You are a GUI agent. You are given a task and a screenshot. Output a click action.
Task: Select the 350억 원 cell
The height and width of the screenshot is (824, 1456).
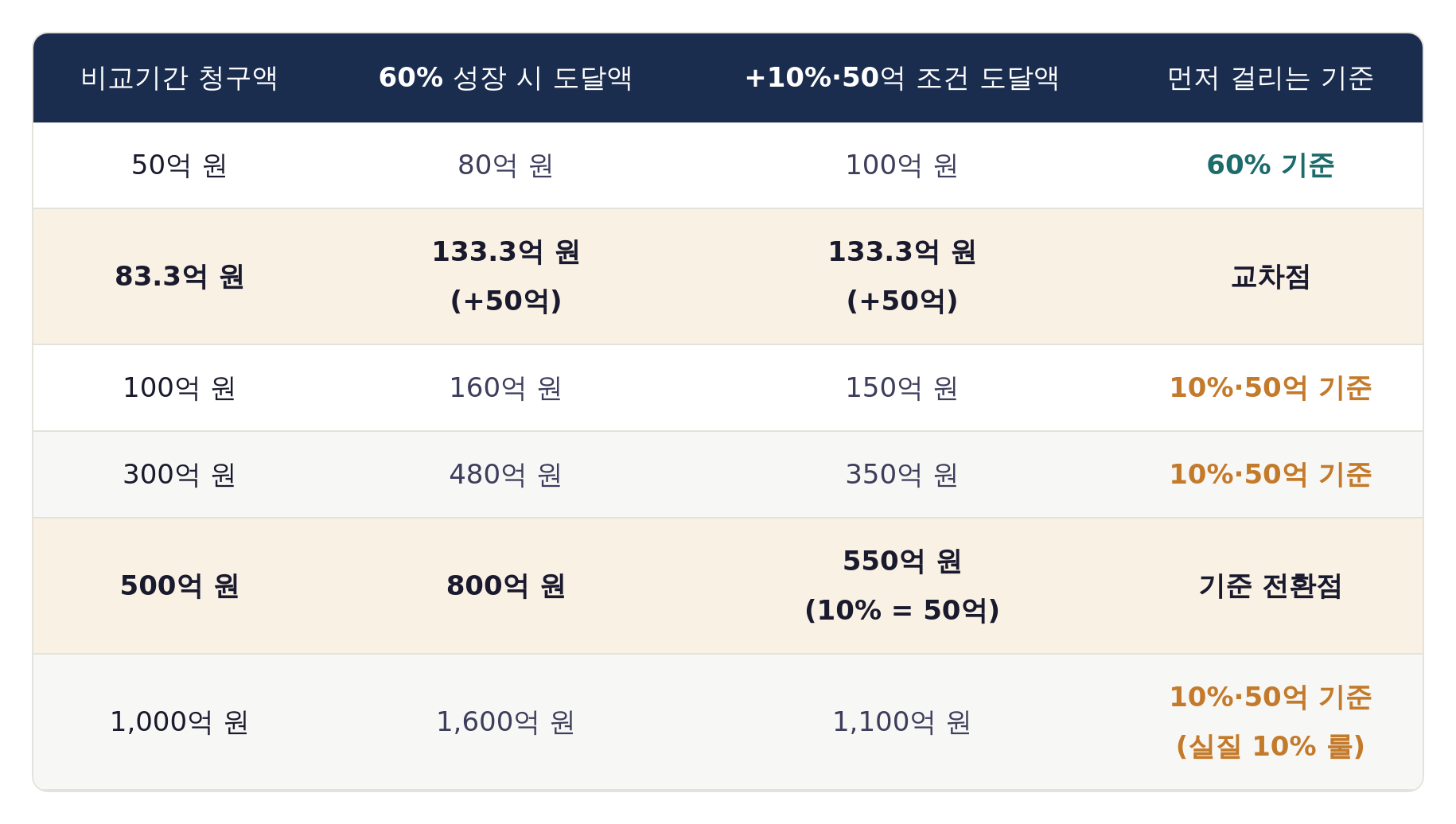pos(901,475)
